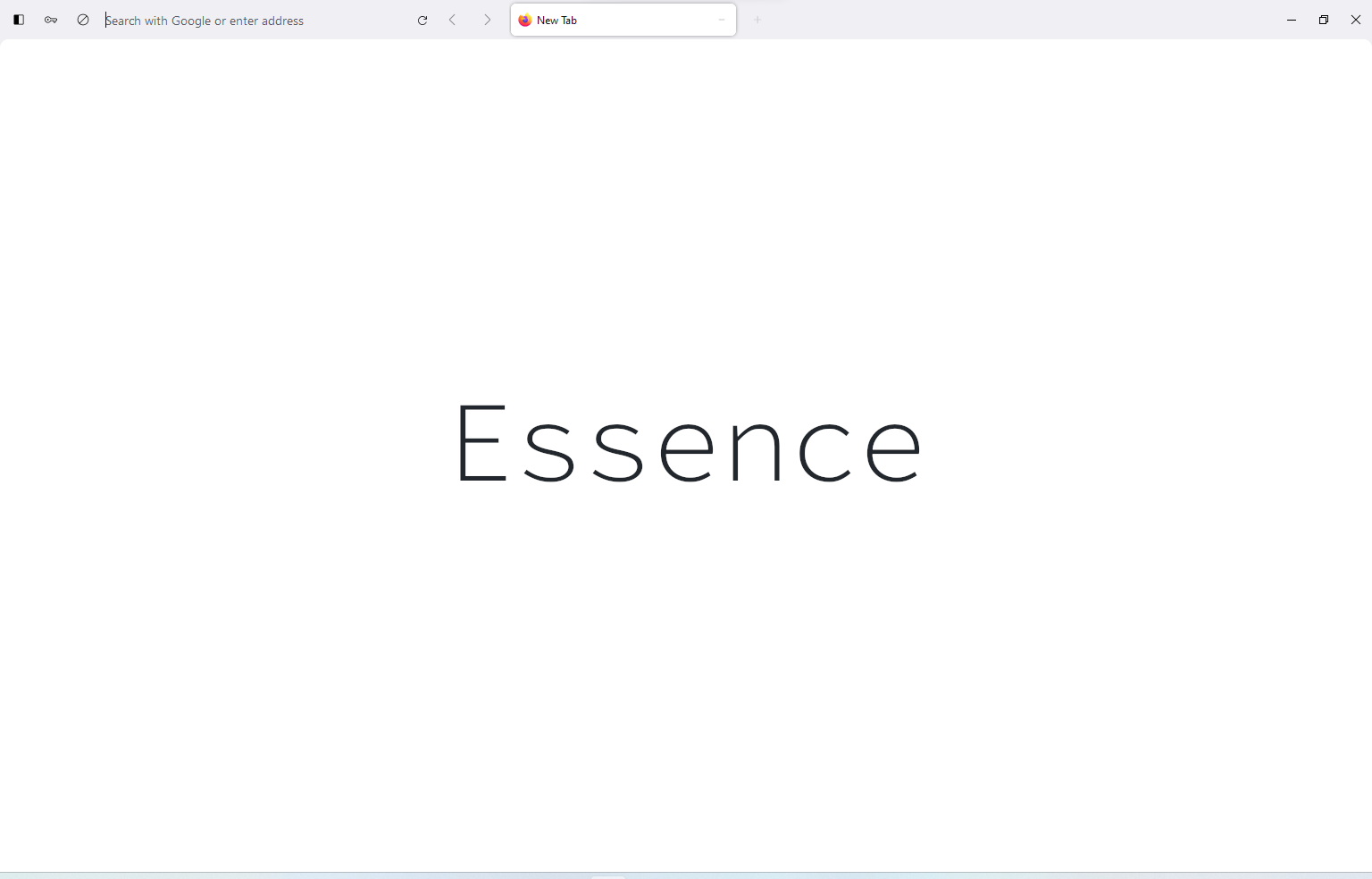
Task: Open a new tab with the plus icon
Action: coord(757,20)
